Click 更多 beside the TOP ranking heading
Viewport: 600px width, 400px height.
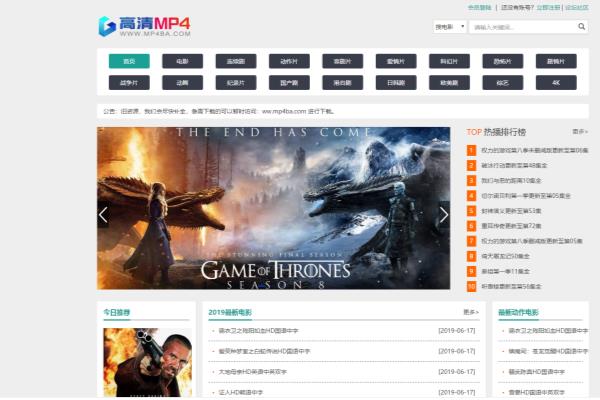(580, 132)
